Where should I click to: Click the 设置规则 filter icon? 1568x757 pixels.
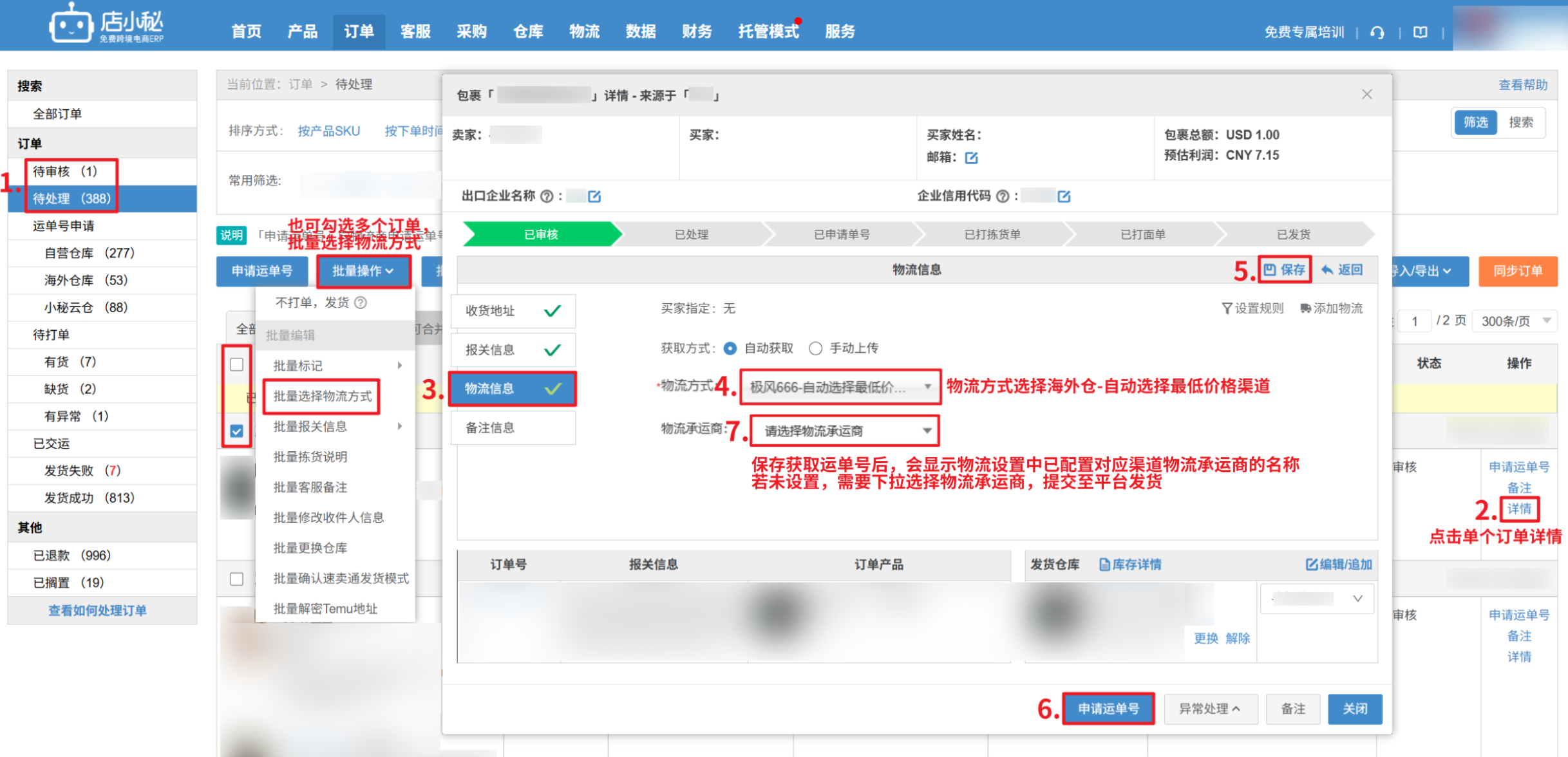click(x=1227, y=308)
